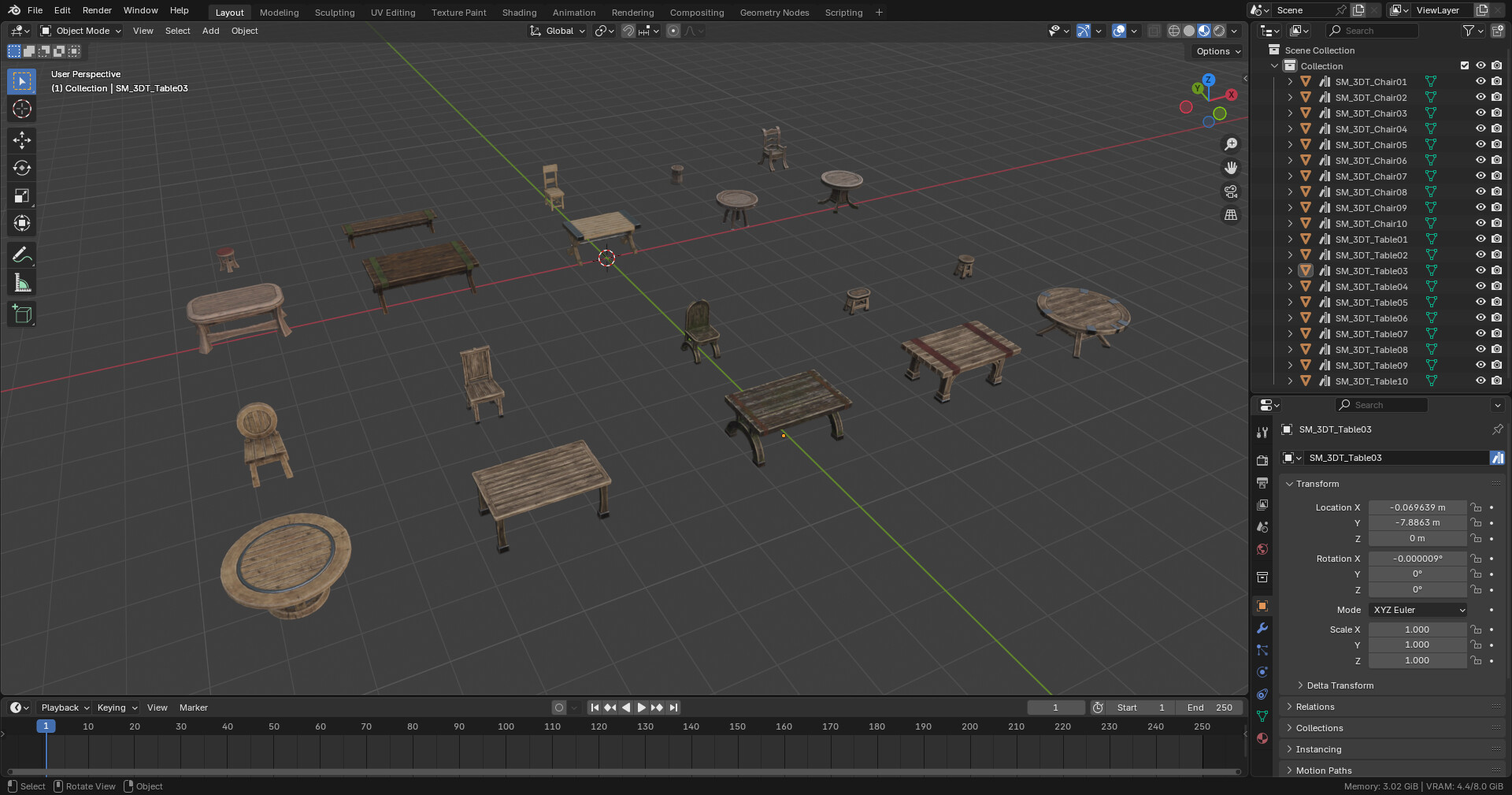Choose the Annotate tool
The height and width of the screenshot is (795, 1512).
click(x=21, y=254)
